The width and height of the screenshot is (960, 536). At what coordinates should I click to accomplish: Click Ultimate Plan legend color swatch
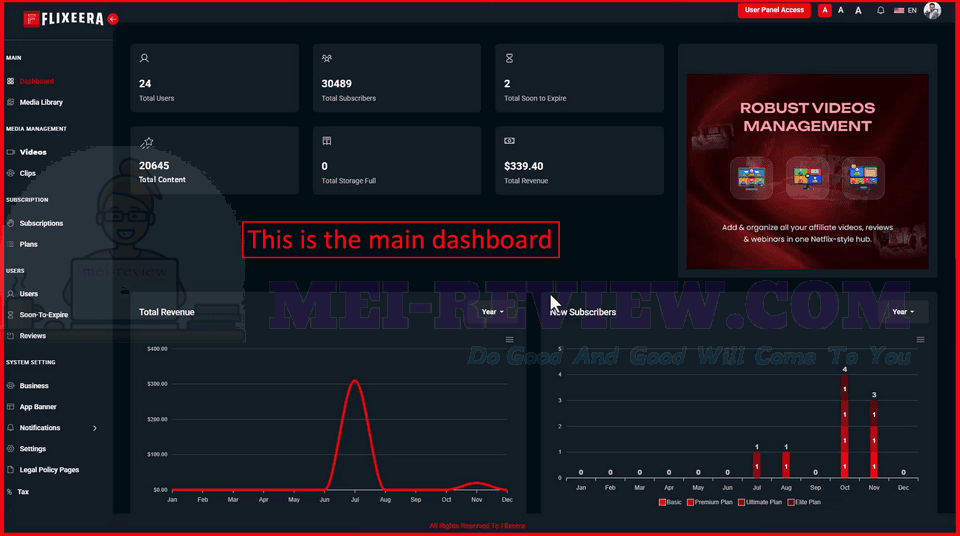[741, 502]
